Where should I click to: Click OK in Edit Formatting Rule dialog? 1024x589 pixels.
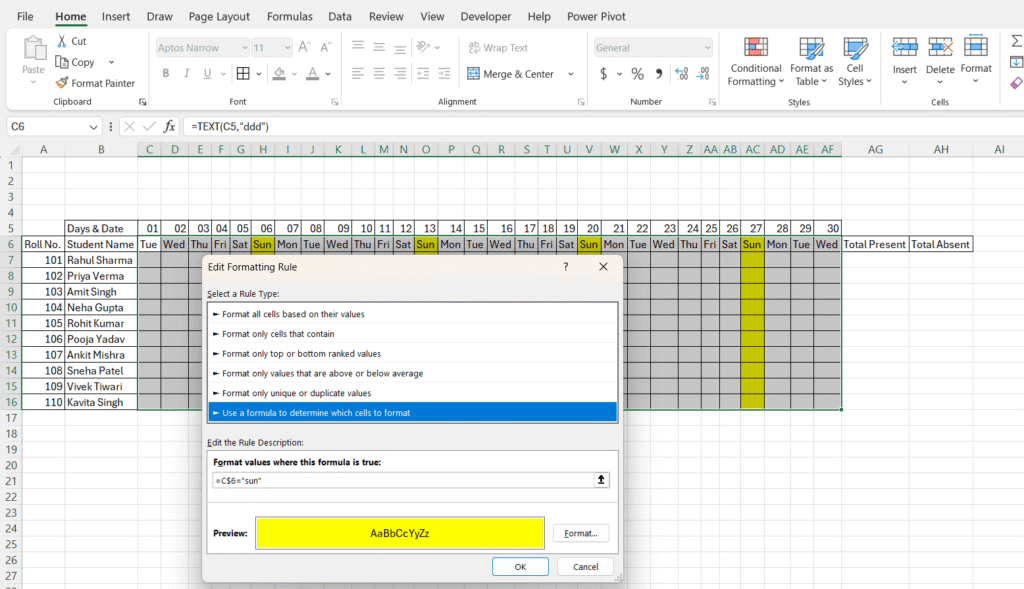tap(520, 567)
